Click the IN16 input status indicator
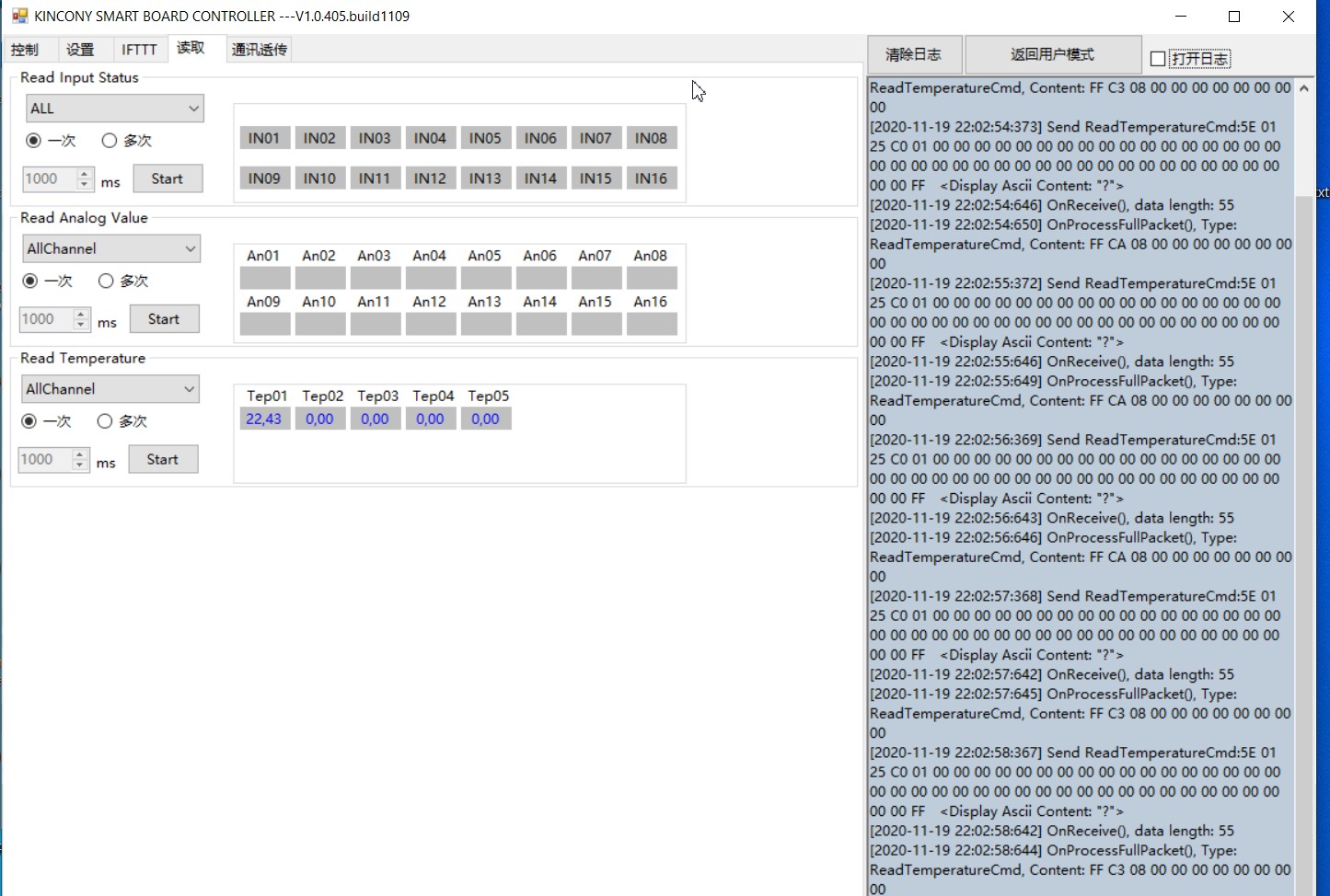The image size is (1330, 896). click(x=651, y=178)
